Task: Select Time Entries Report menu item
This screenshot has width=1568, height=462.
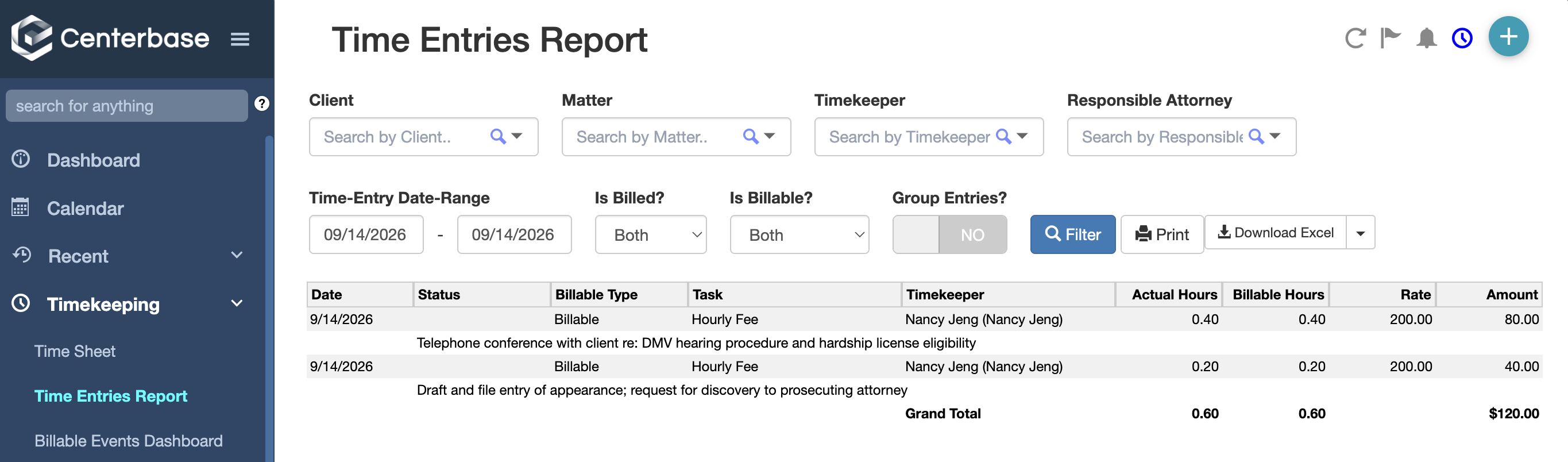Action: 111,396
